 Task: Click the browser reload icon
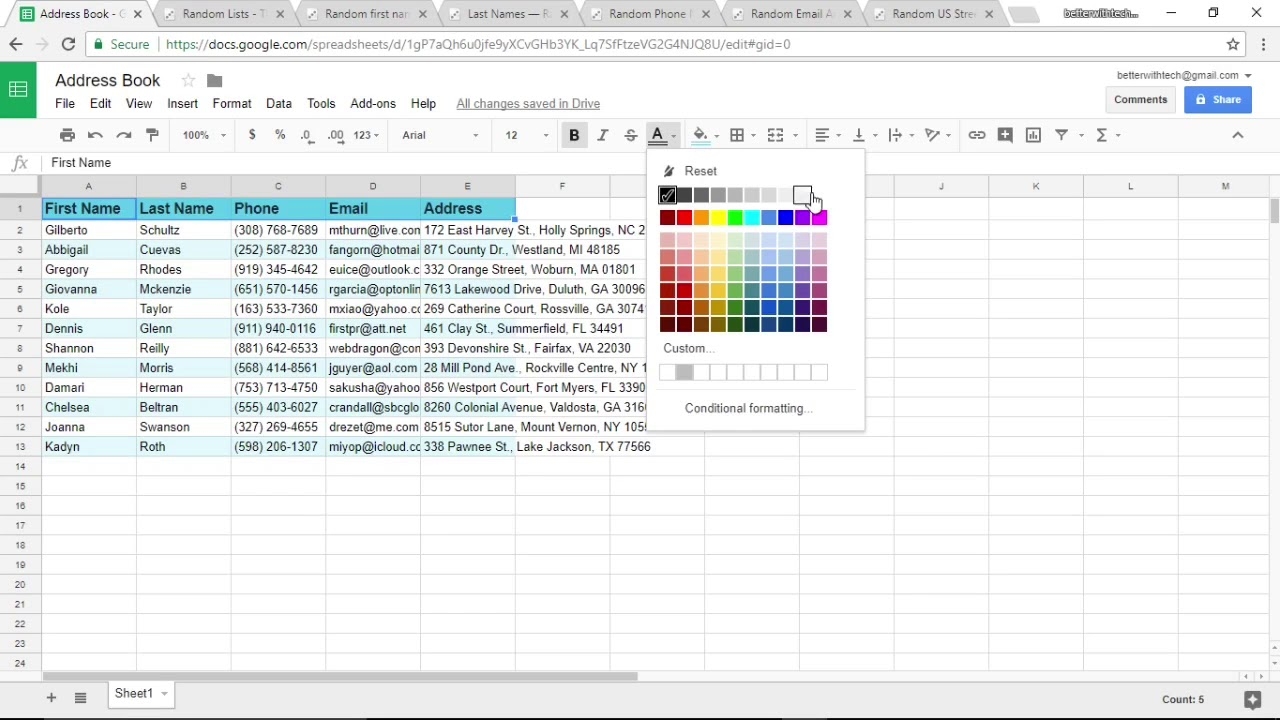pos(68,44)
